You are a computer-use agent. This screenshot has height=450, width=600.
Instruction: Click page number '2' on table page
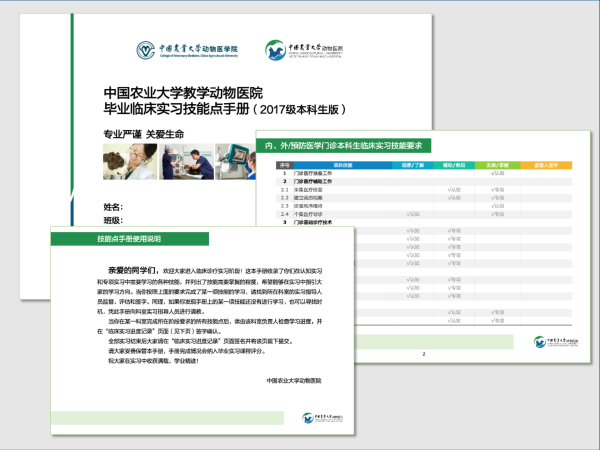point(424,354)
